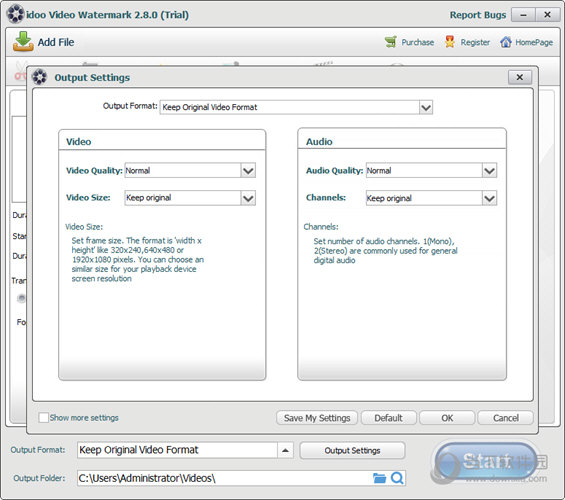
Task: Click the Add File download icon
Action: [x=23, y=41]
